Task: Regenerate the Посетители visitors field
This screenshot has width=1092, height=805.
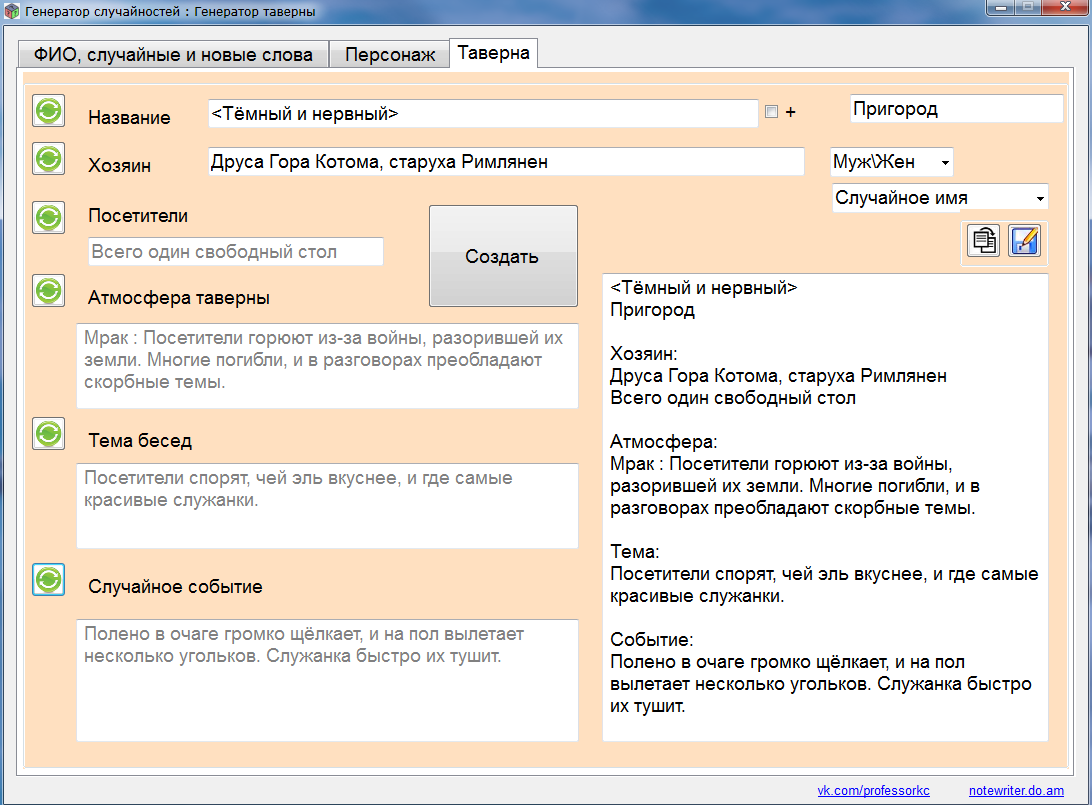Action: tap(48, 217)
